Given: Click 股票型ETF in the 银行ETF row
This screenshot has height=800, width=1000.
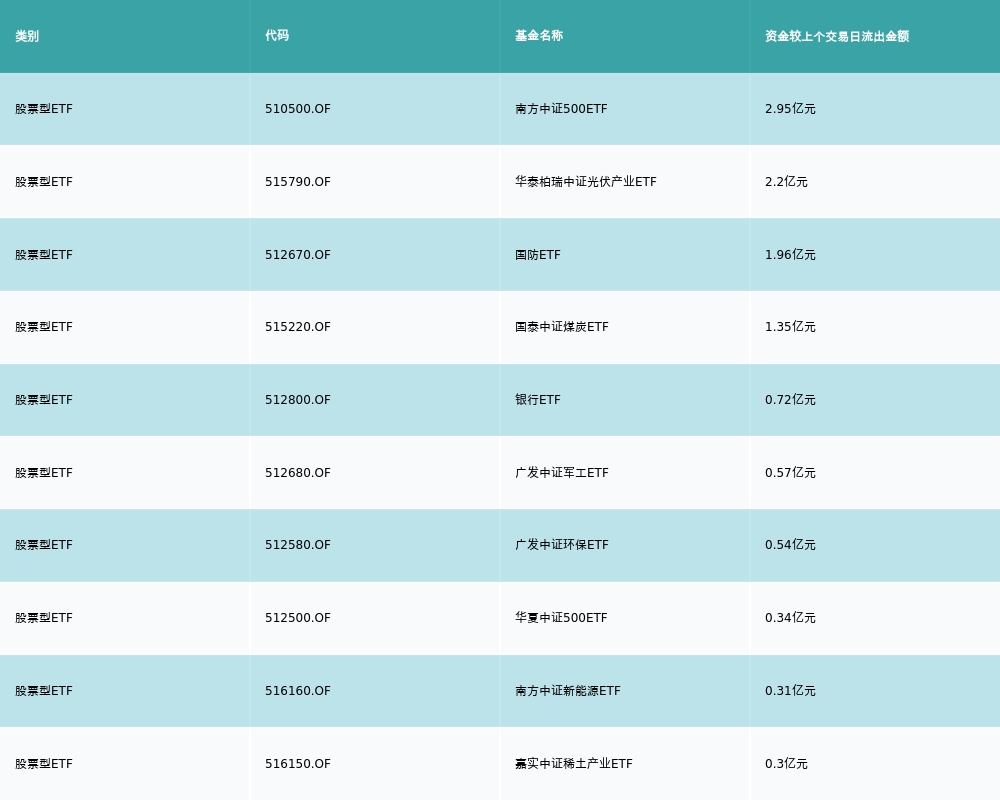Looking at the screenshot, I should pos(44,400).
